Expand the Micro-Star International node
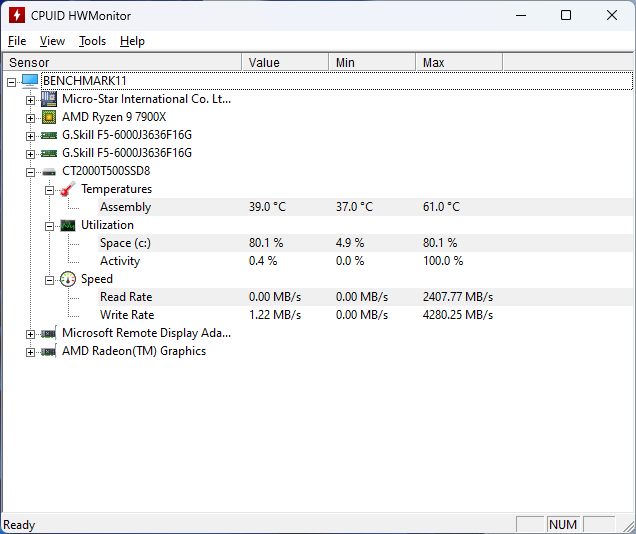The height and width of the screenshot is (534, 636). 30,100
